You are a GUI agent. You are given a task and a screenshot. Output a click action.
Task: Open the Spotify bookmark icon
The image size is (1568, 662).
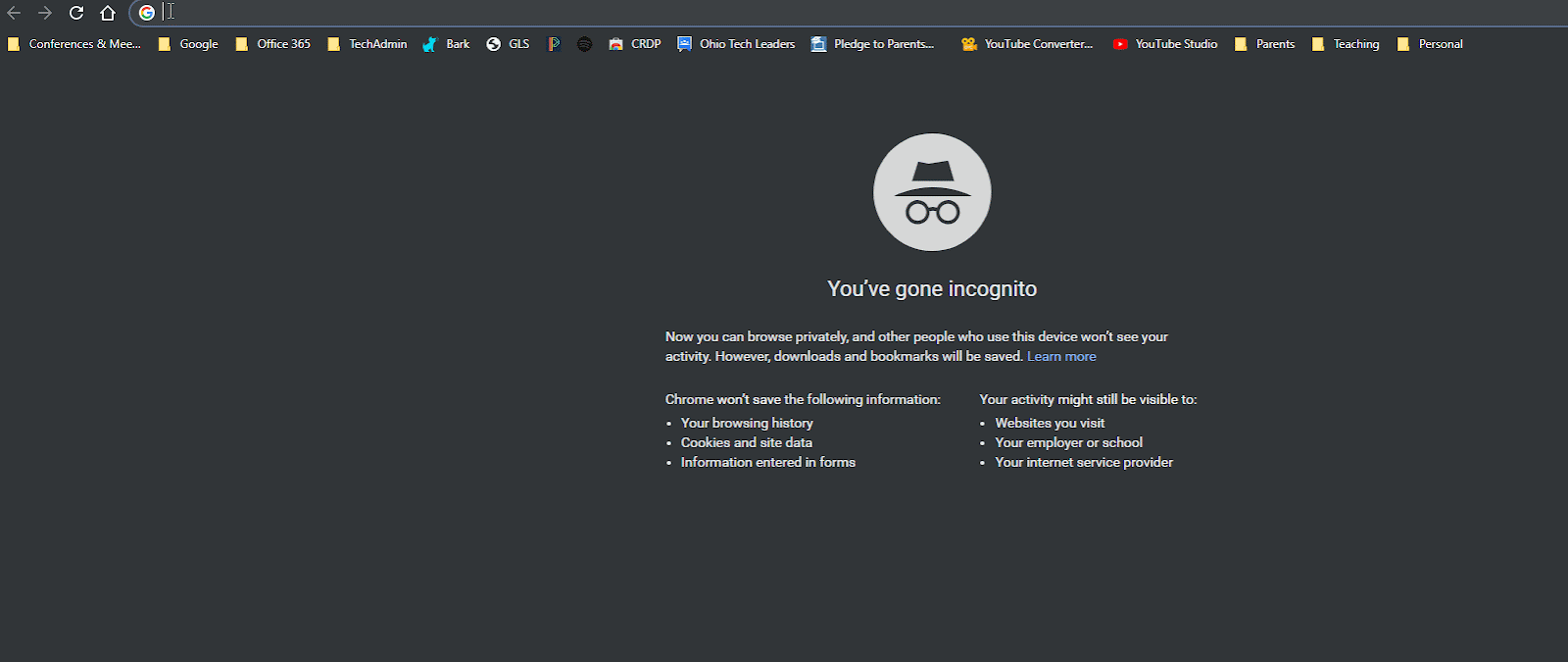(585, 44)
